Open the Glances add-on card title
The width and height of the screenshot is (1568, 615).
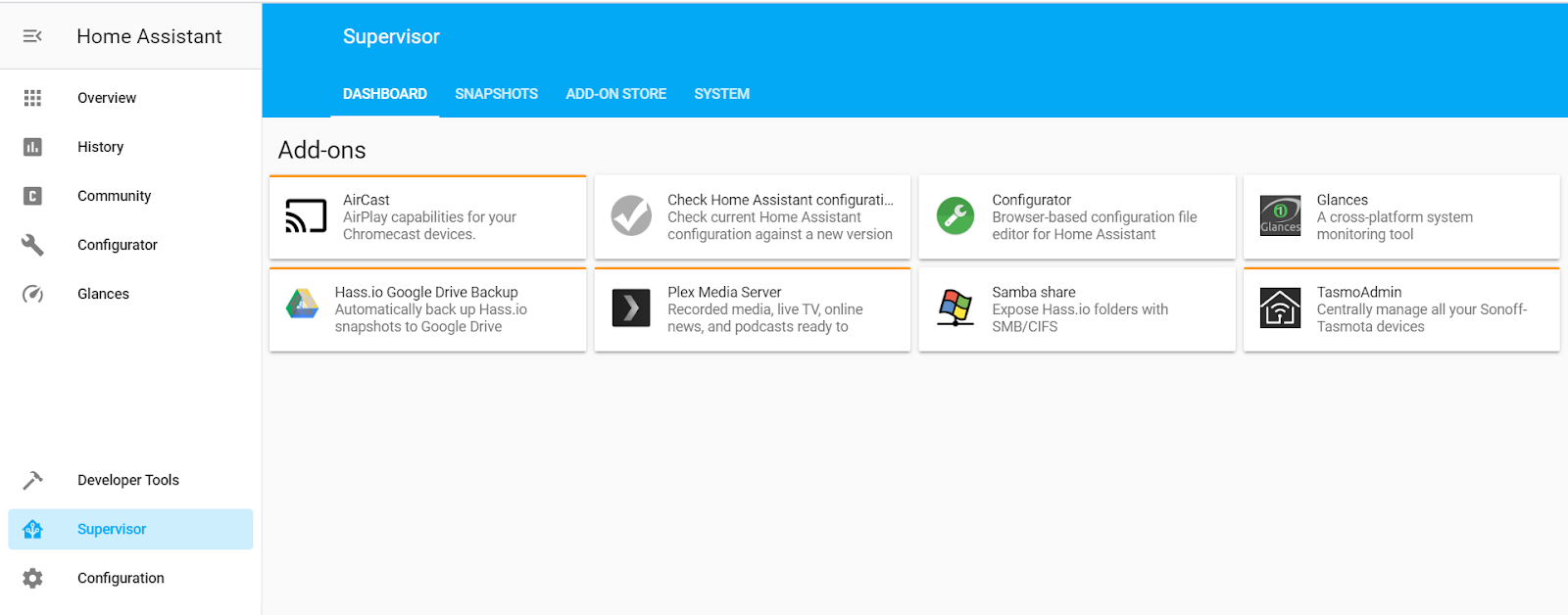click(1342, 200)
